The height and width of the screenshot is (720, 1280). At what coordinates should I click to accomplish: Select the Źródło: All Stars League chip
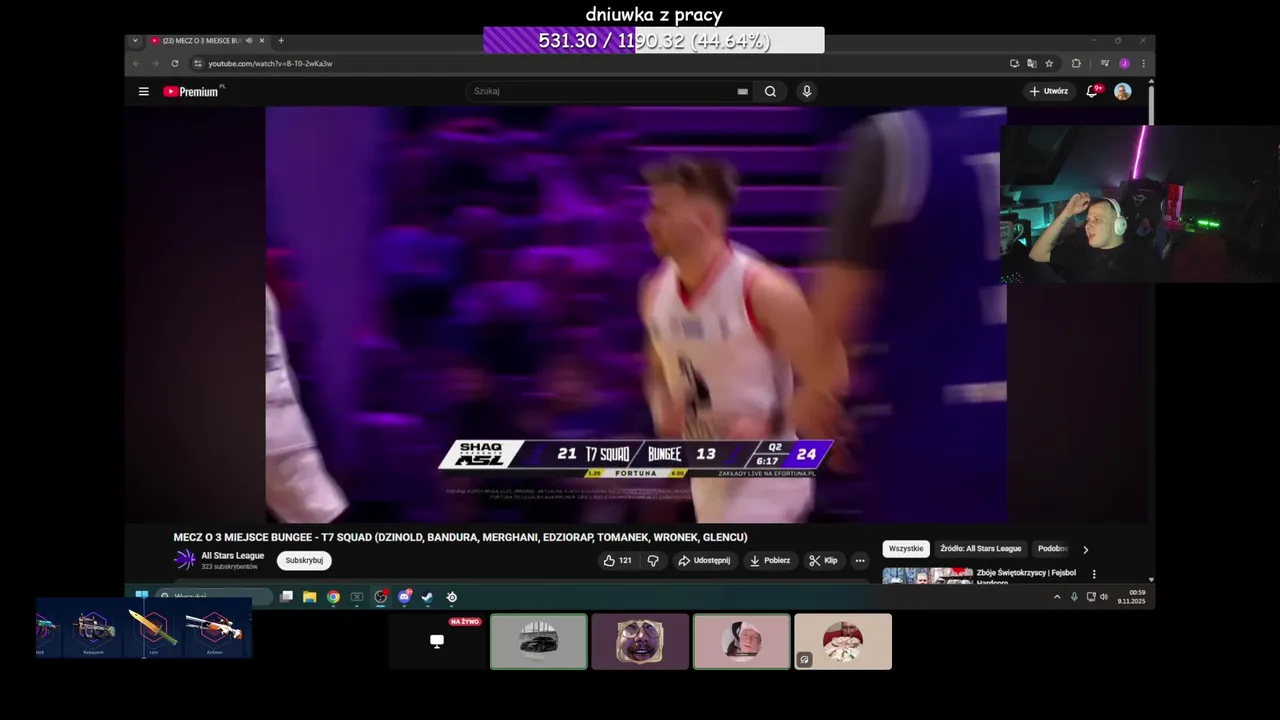pyautogui.click(x=981, y=549)
